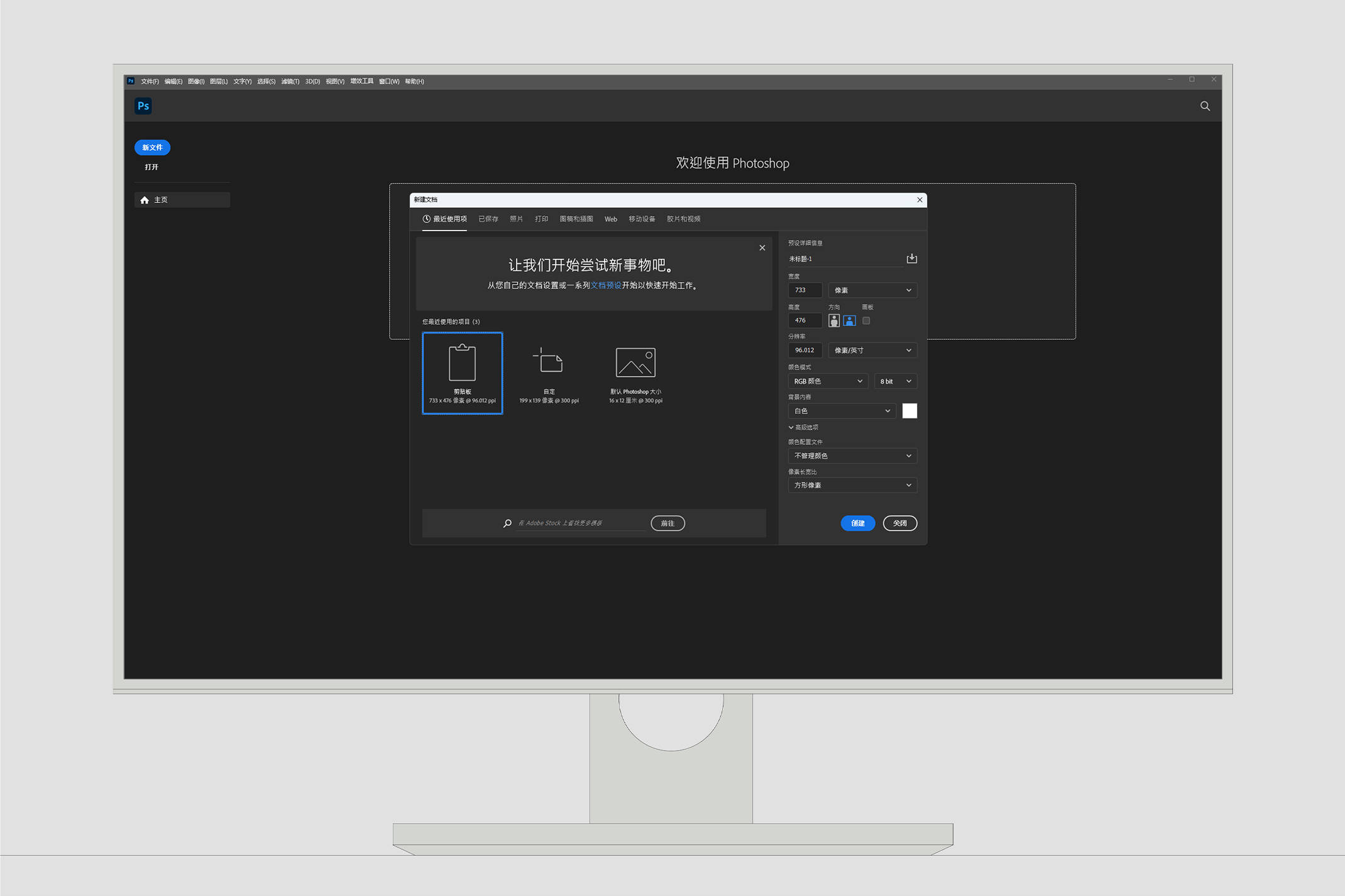Open the 3D(D) menu
The image size is (1345, 896).
(312, 82)
